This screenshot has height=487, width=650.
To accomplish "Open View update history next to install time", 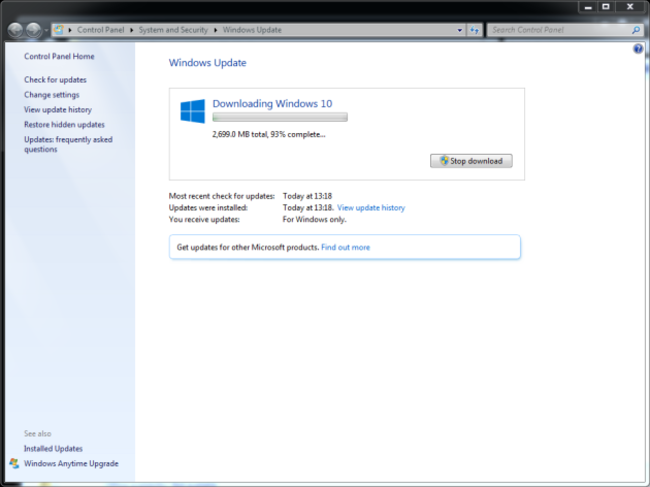I will [371, 208].
